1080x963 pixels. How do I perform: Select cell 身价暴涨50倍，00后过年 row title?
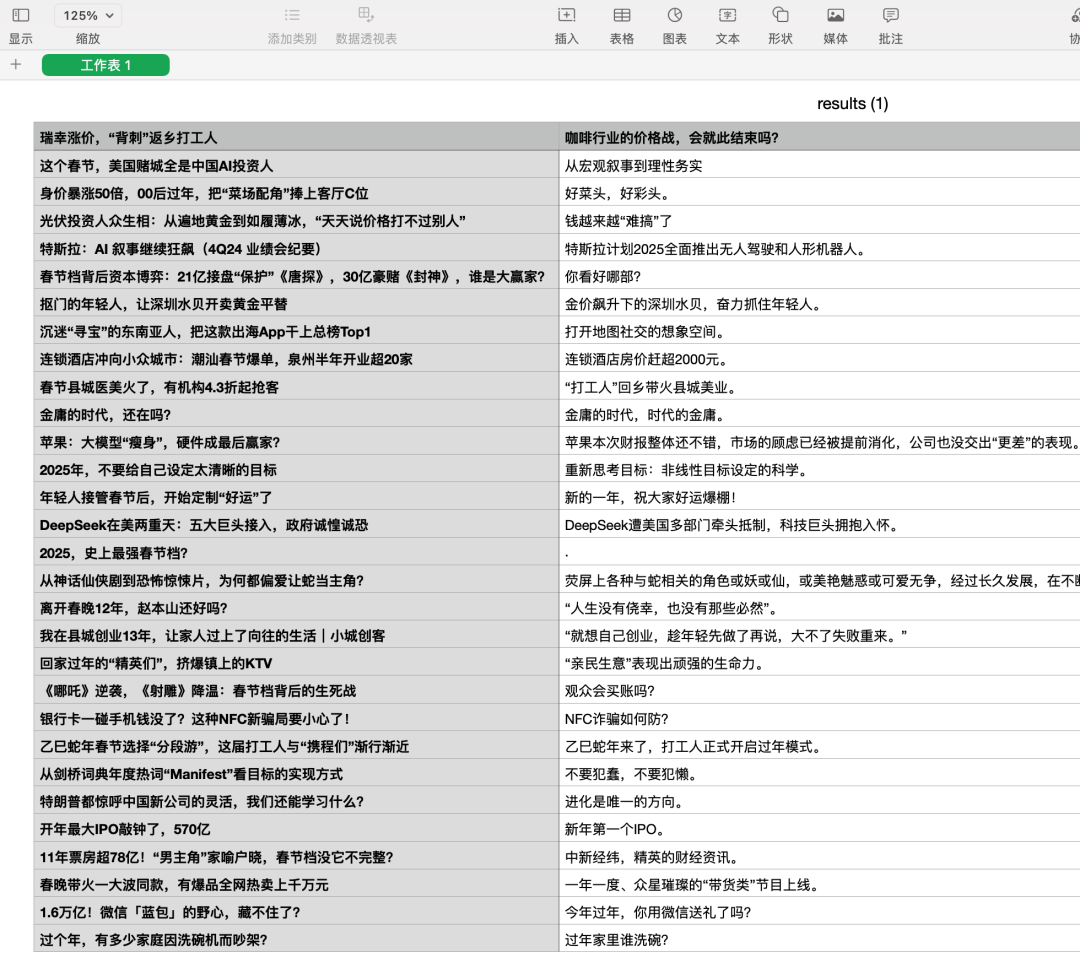pyautogui.click(x=296, y=193)
